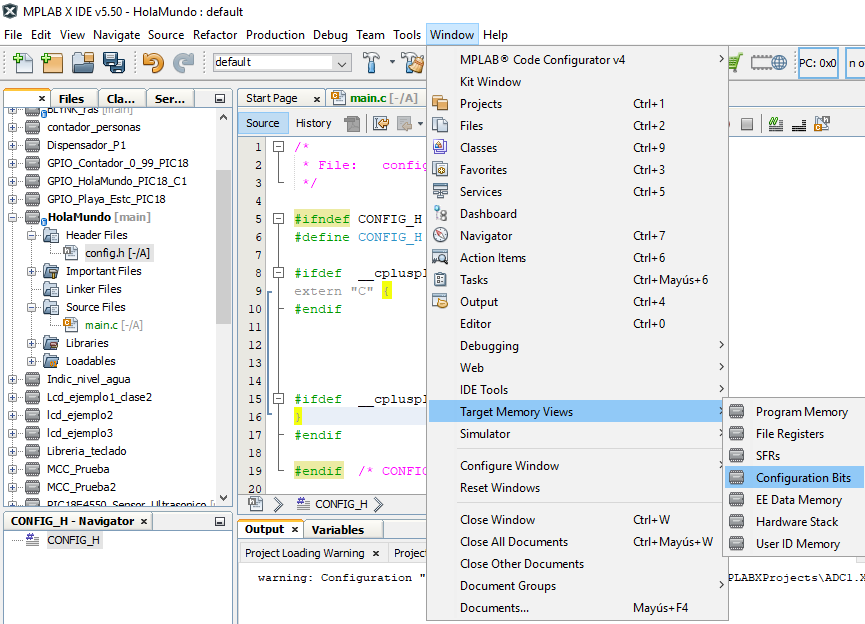Image resolution: width=865 pixels, height=624 pixels.
Task: Close the Start Page tab
Action: (x=317, y=99)
